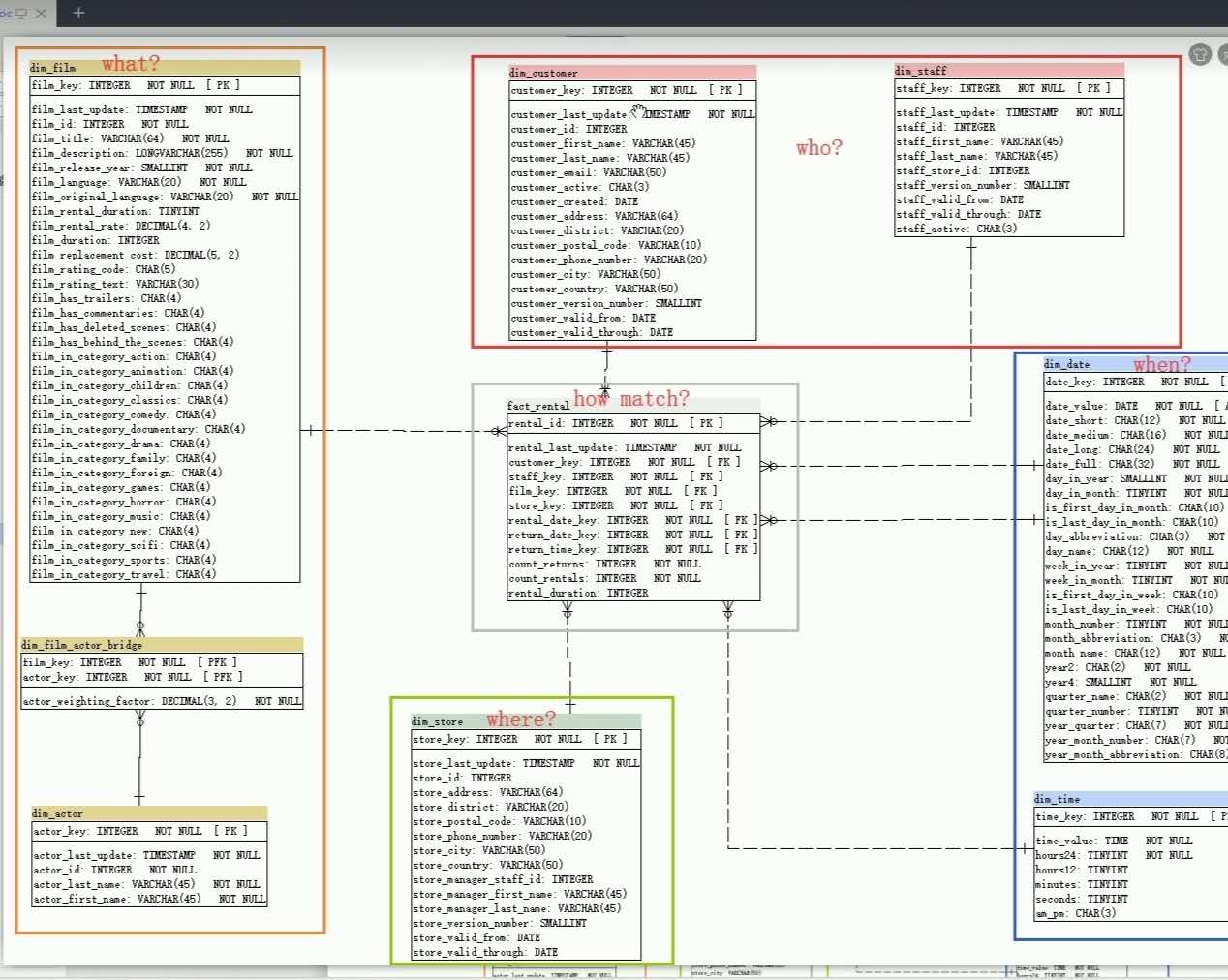The image size is (1228, 980).
Task: Select the dim_time table header
Action: (x=1130, y=799)
